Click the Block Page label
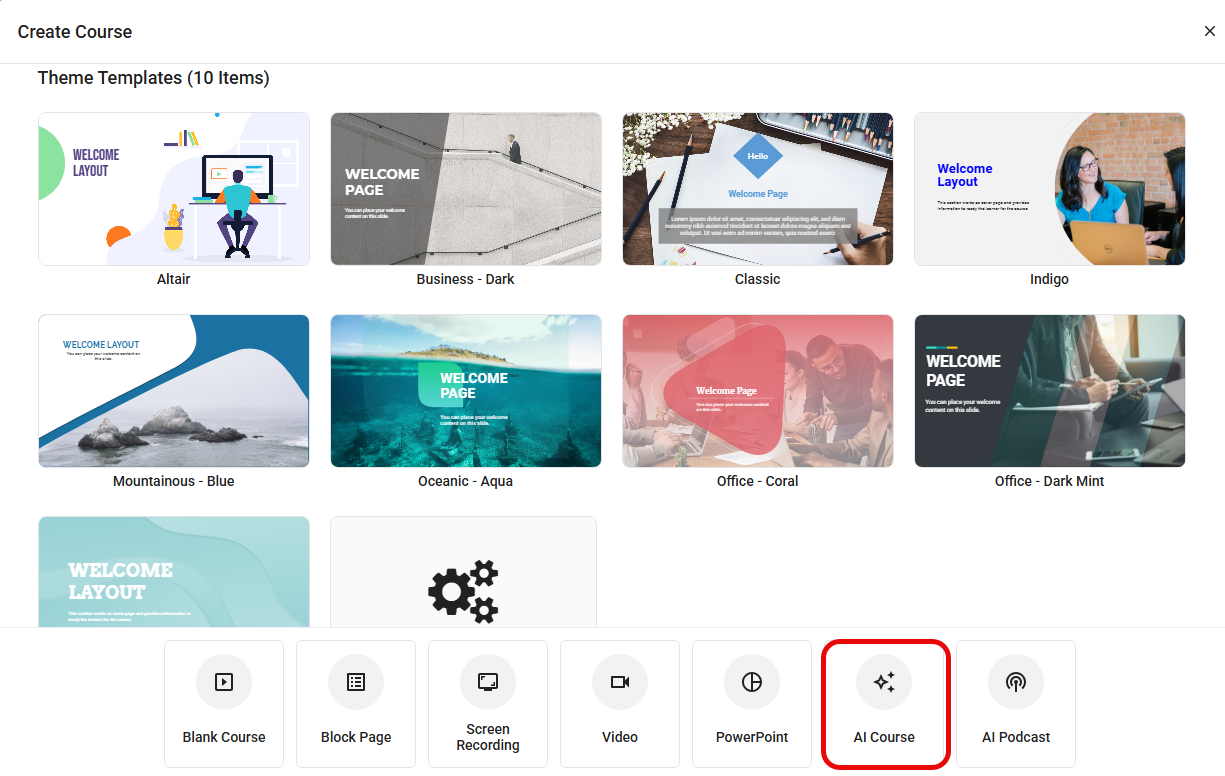Image resolution: width=1225 pixels, height=776 pixels. [356, 737]
